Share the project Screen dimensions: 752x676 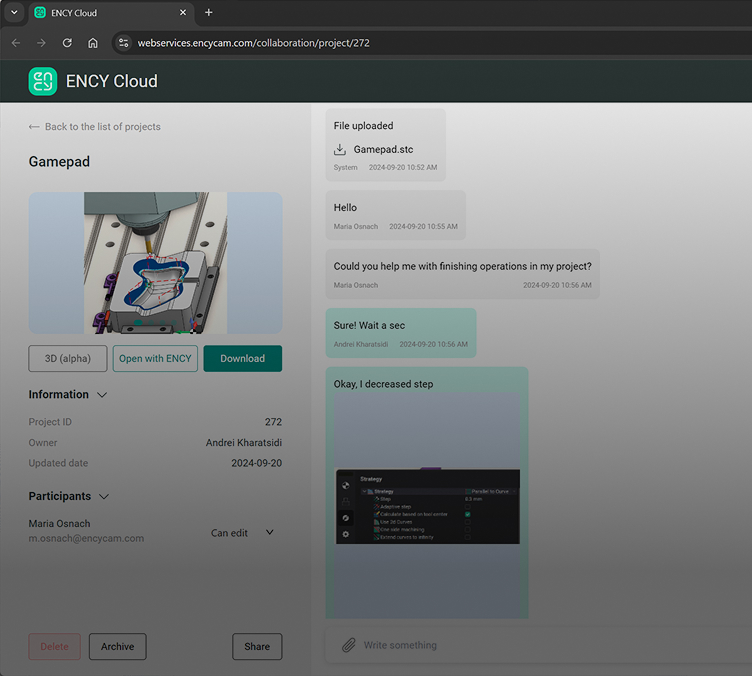pos(257,646)
